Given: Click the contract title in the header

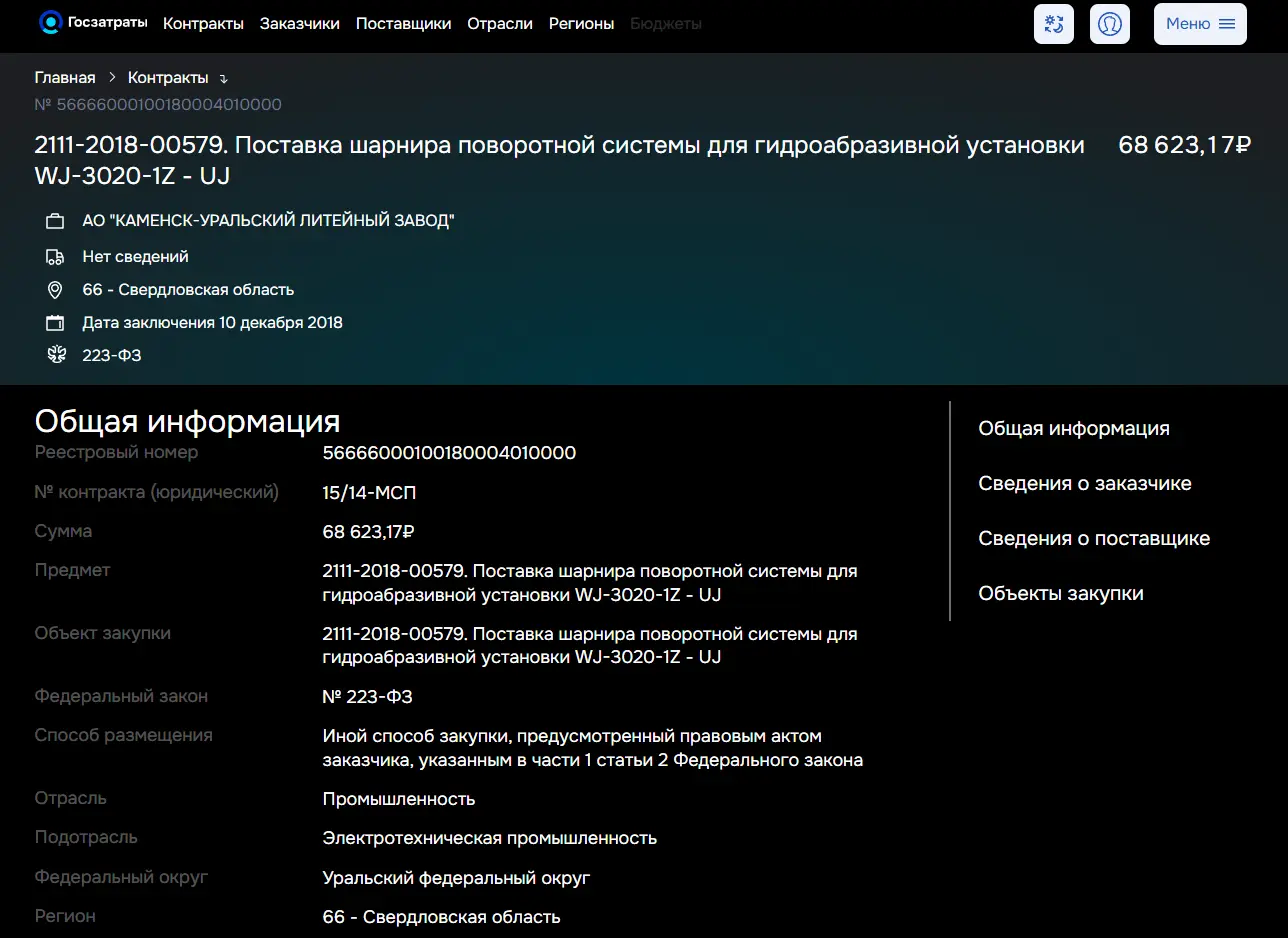Looking at the screenshot, I should pos(560,160).
